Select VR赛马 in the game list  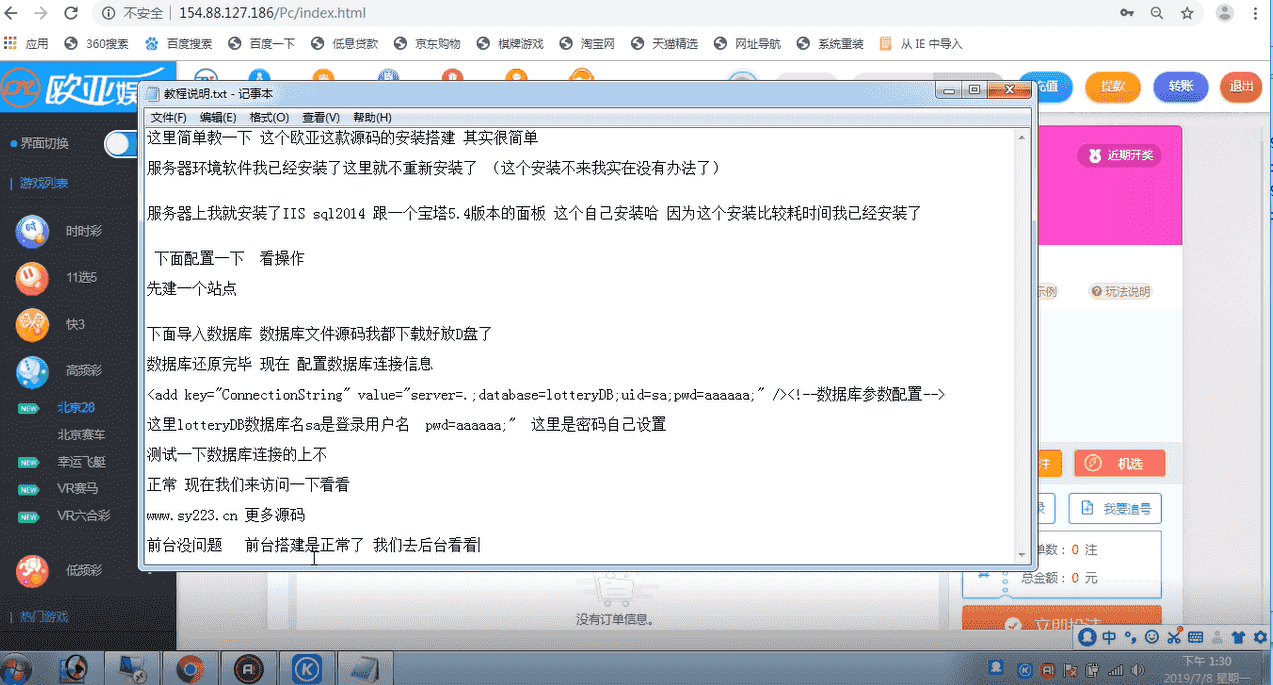tap(77, 489)
